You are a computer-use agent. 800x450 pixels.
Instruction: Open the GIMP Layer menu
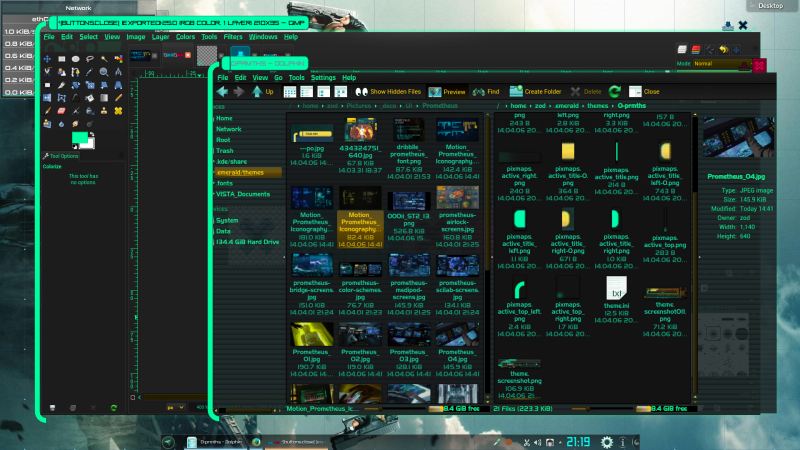160,37
